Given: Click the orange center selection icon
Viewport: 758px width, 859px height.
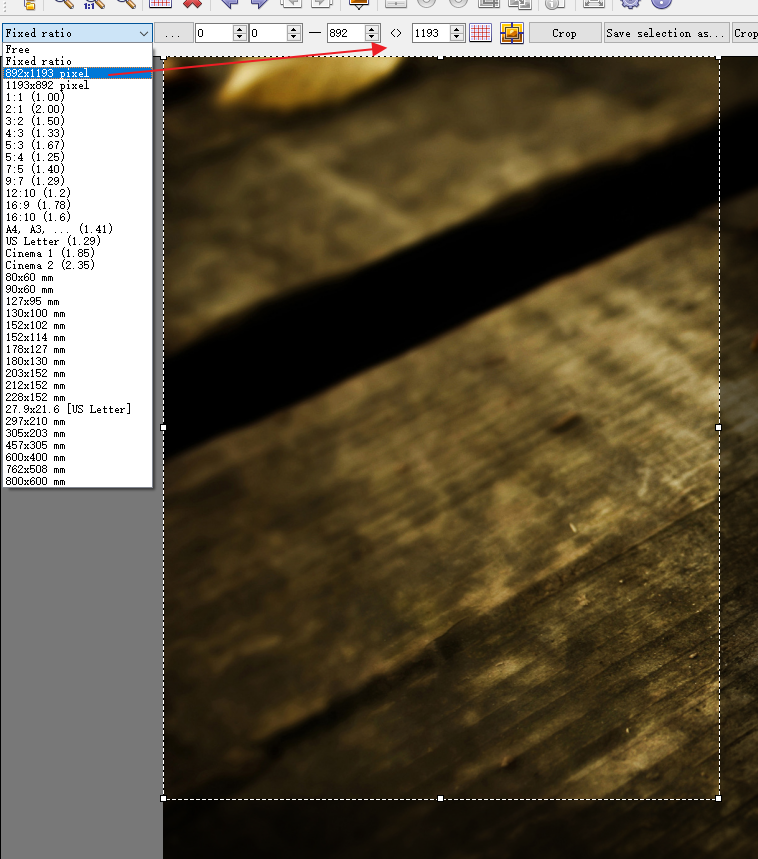Looking at the screenshot, I should pyautogui.click(x=512, y=33).
